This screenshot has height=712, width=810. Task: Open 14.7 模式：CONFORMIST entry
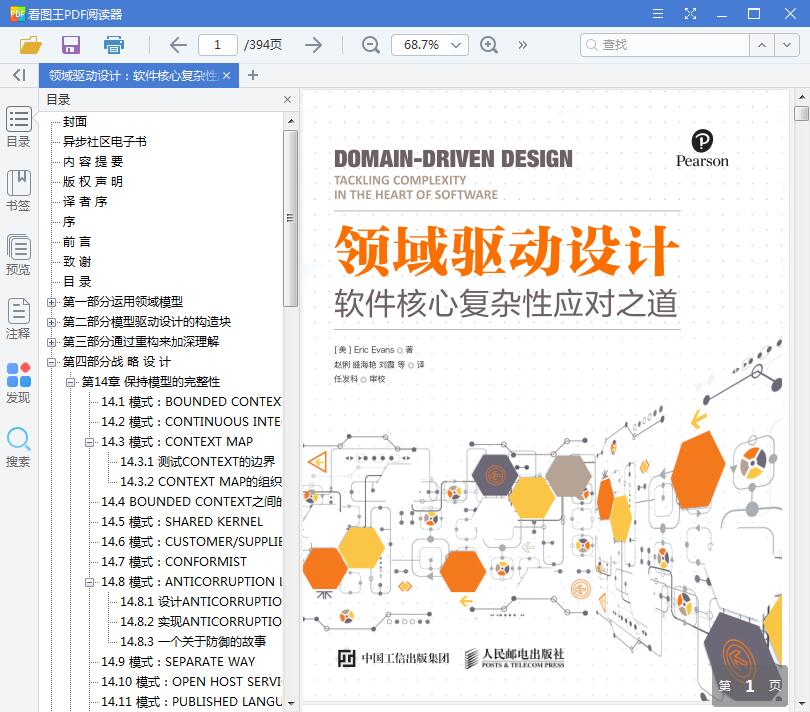[x=174, y=562]
